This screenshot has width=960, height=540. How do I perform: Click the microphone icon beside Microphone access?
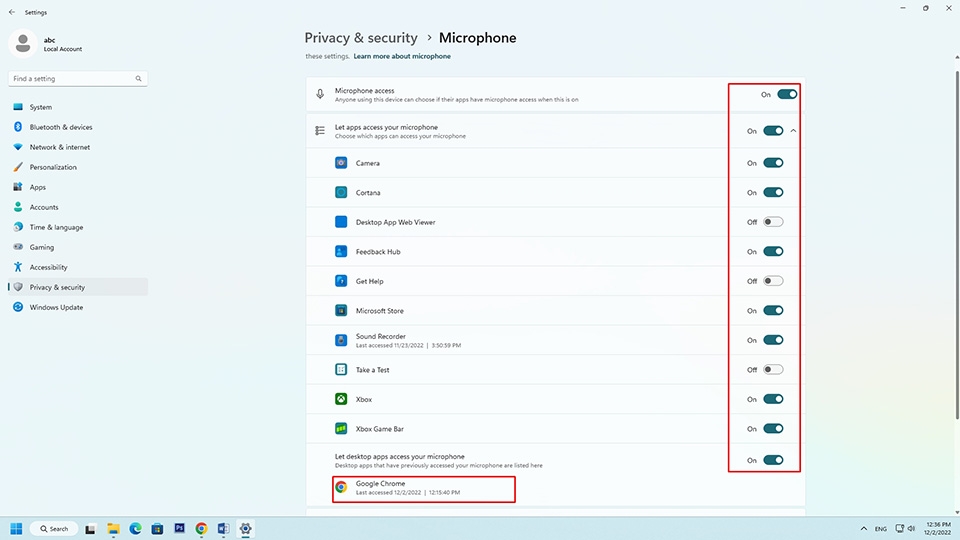(320, 94)
